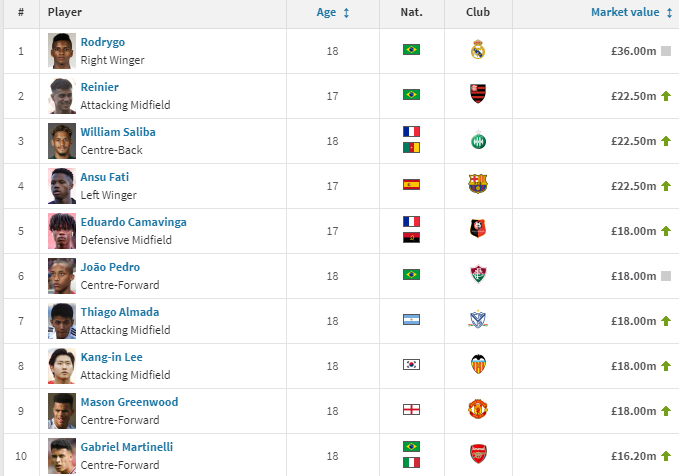
Task: Click green up arrow next to Reinier's value
Action: pos(666,96)
